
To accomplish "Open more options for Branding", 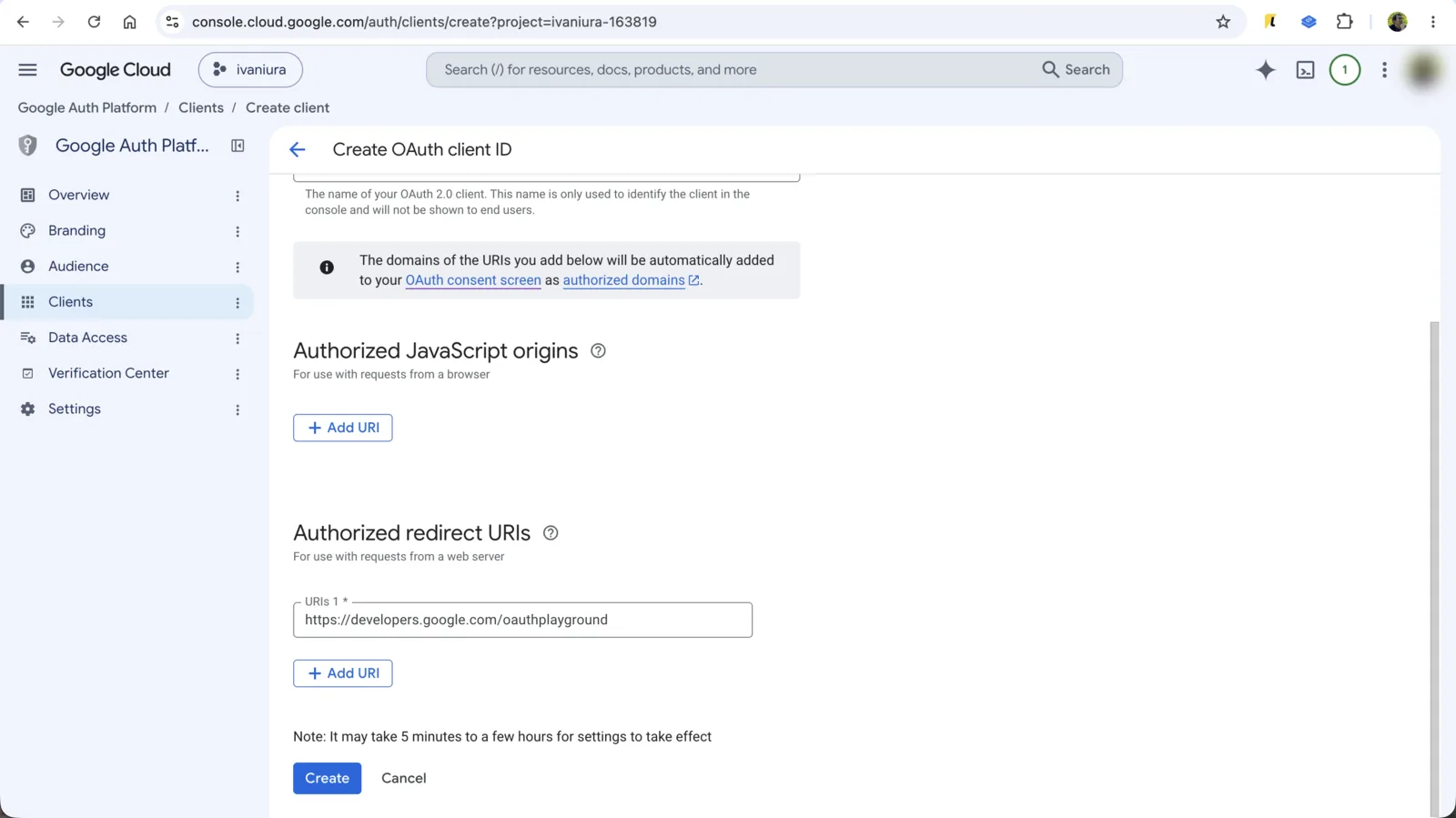I will click(238, 232).
